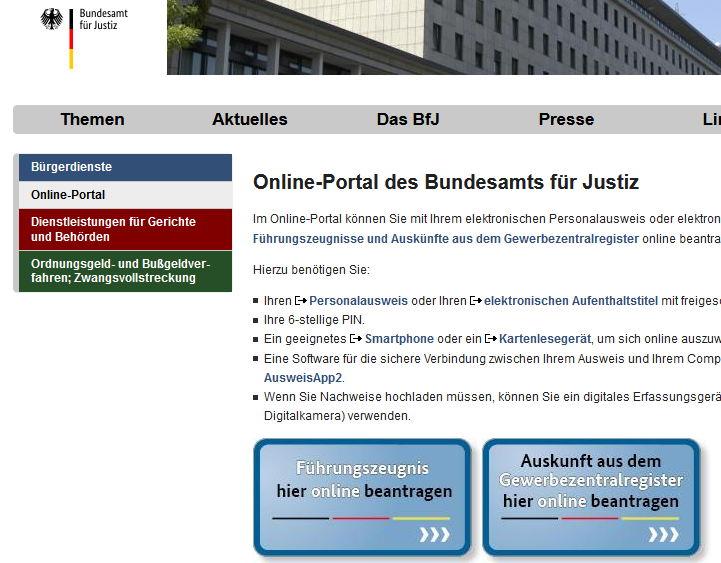The image size is (721, 563).
Task: Click the triple-chevron arrows on the Gewerbezentralregister banner
Action: (x=663, y=535)
